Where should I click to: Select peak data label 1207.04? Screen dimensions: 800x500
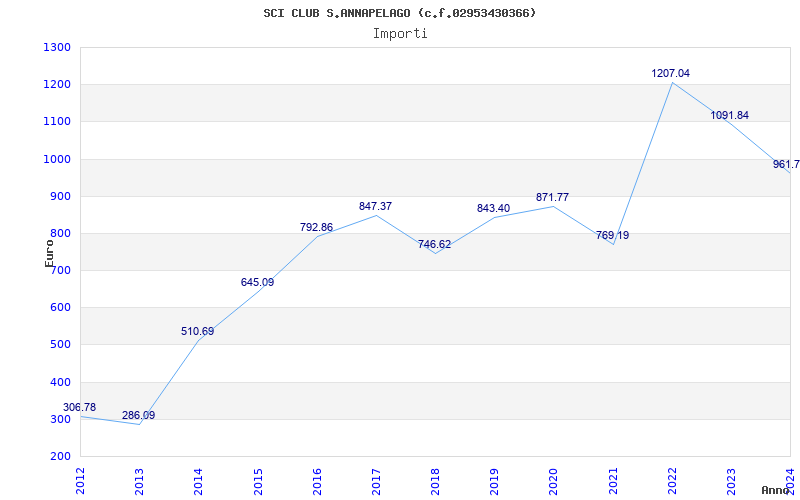[670, 73]
